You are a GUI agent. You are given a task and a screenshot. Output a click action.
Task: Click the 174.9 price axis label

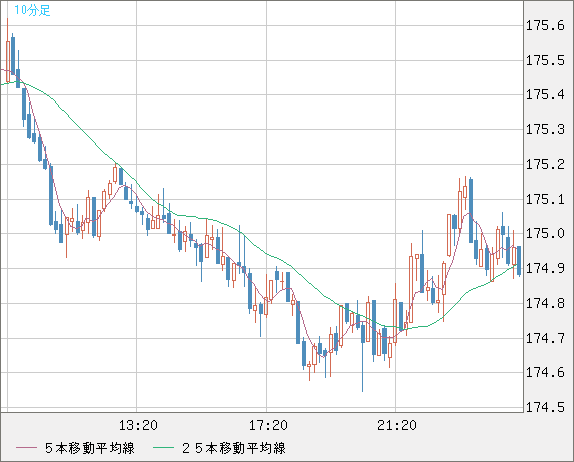[x=545, y=269]
